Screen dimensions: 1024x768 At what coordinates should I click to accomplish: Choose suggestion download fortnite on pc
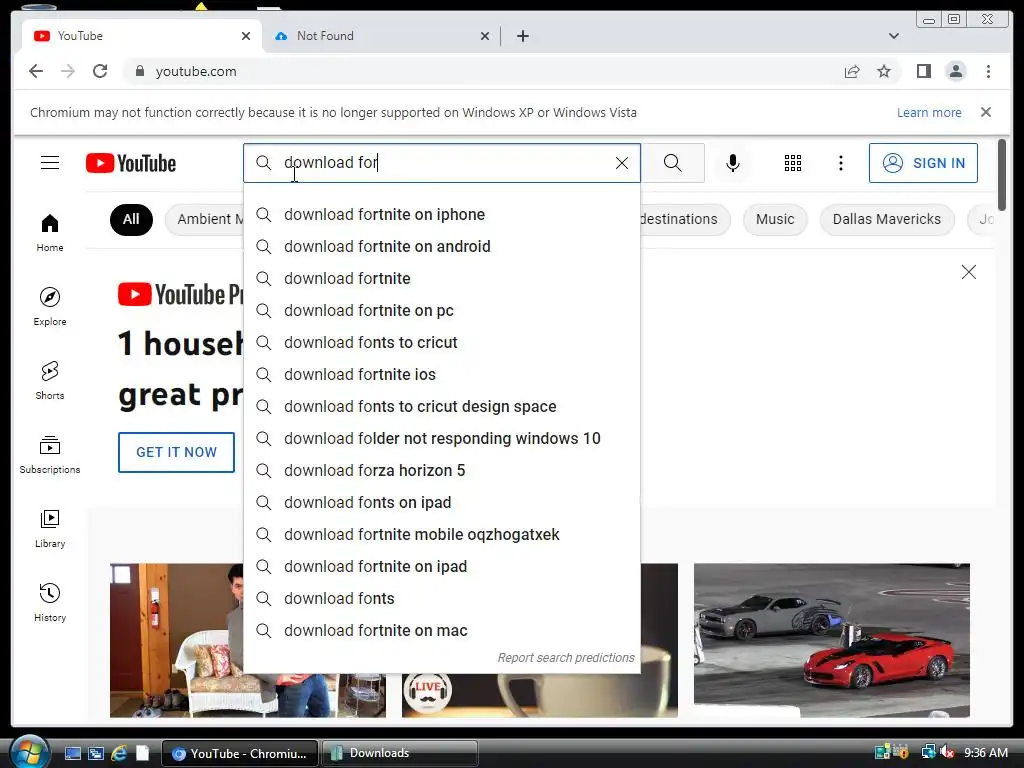(x=442, y=310)
